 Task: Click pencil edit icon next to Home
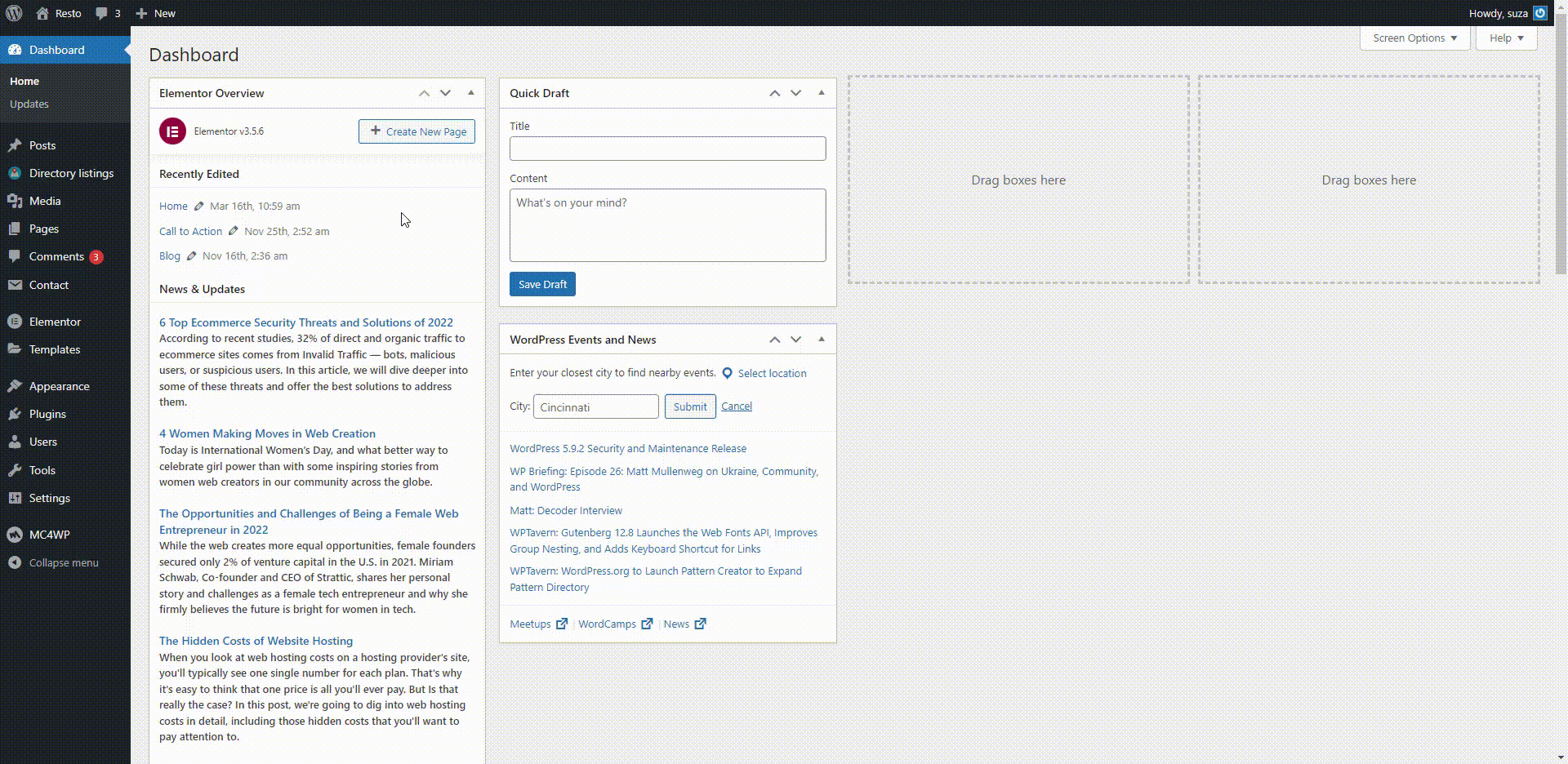[x=198, y=207]
